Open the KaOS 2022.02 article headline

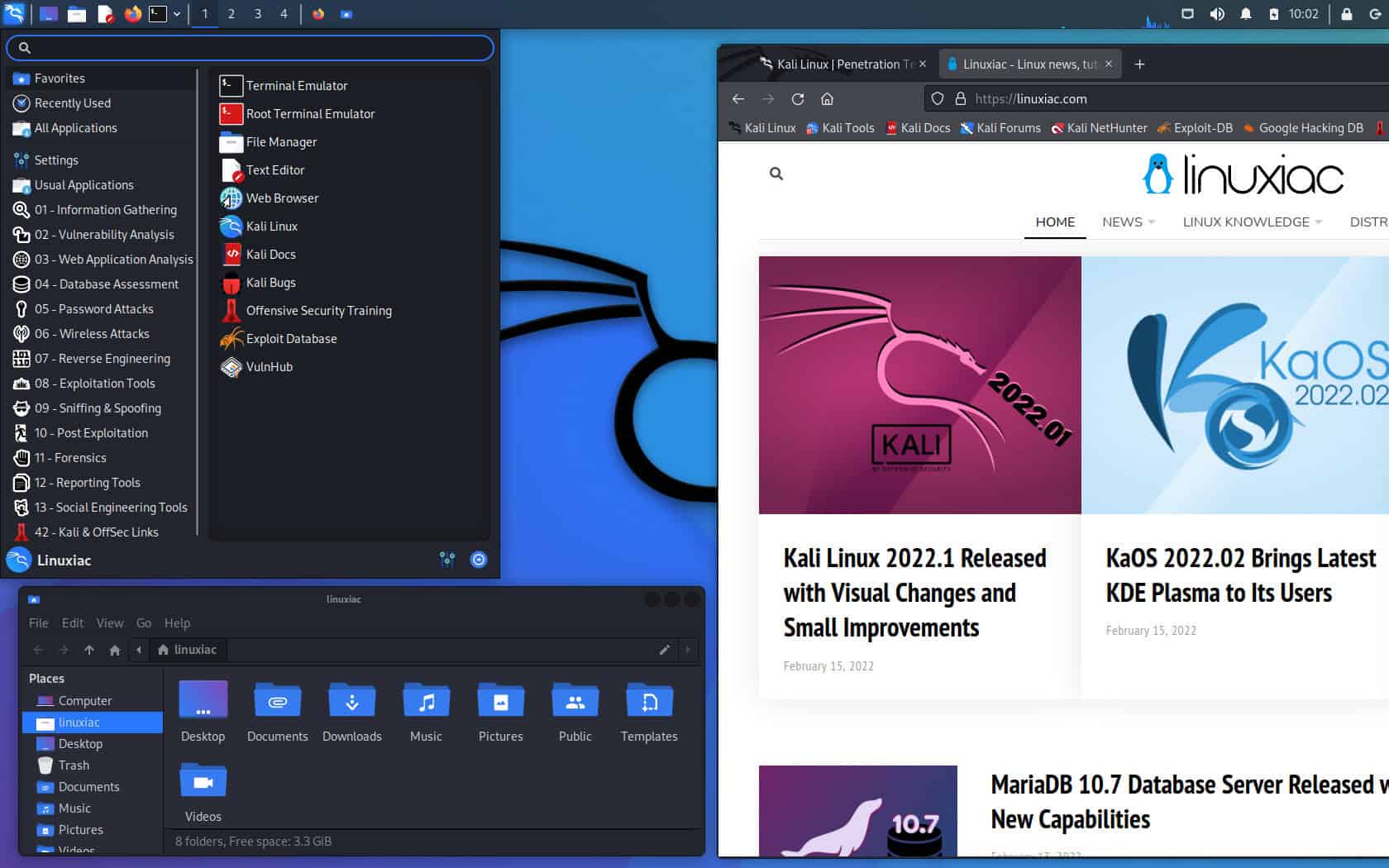point(1240,575)
